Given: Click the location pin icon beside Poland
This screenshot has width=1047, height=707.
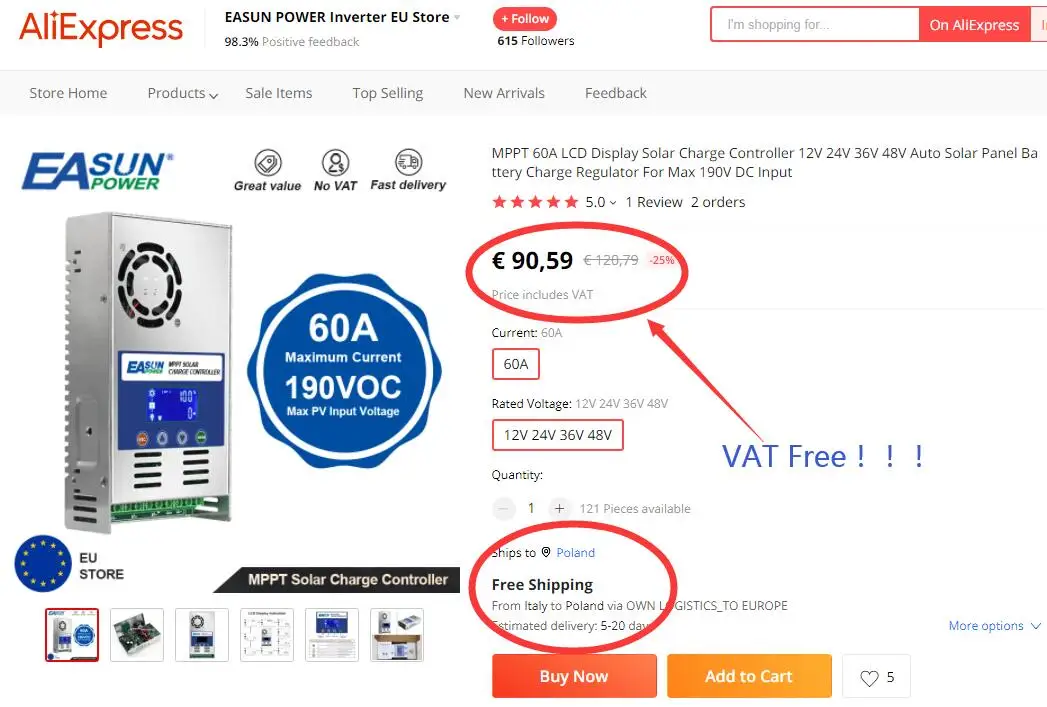Looking at the screenshot, I should coord(546,552).
